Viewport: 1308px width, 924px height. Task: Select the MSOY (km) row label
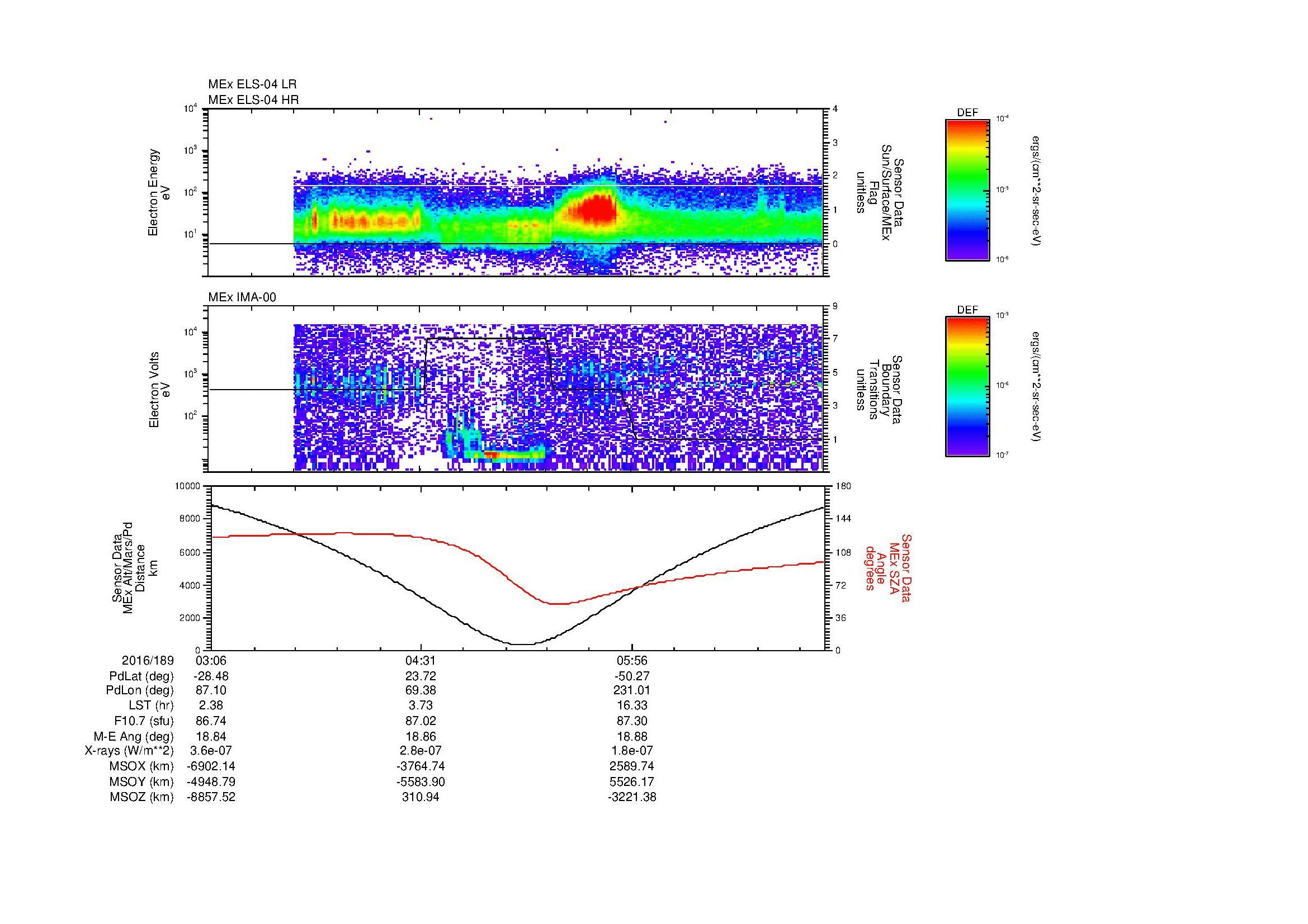[x=141, y=781]
